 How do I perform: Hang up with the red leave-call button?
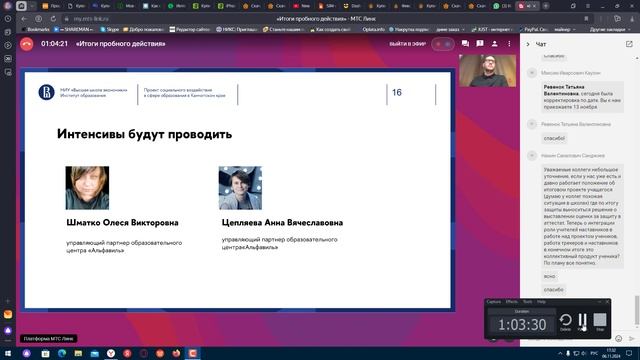pos(27,44)
